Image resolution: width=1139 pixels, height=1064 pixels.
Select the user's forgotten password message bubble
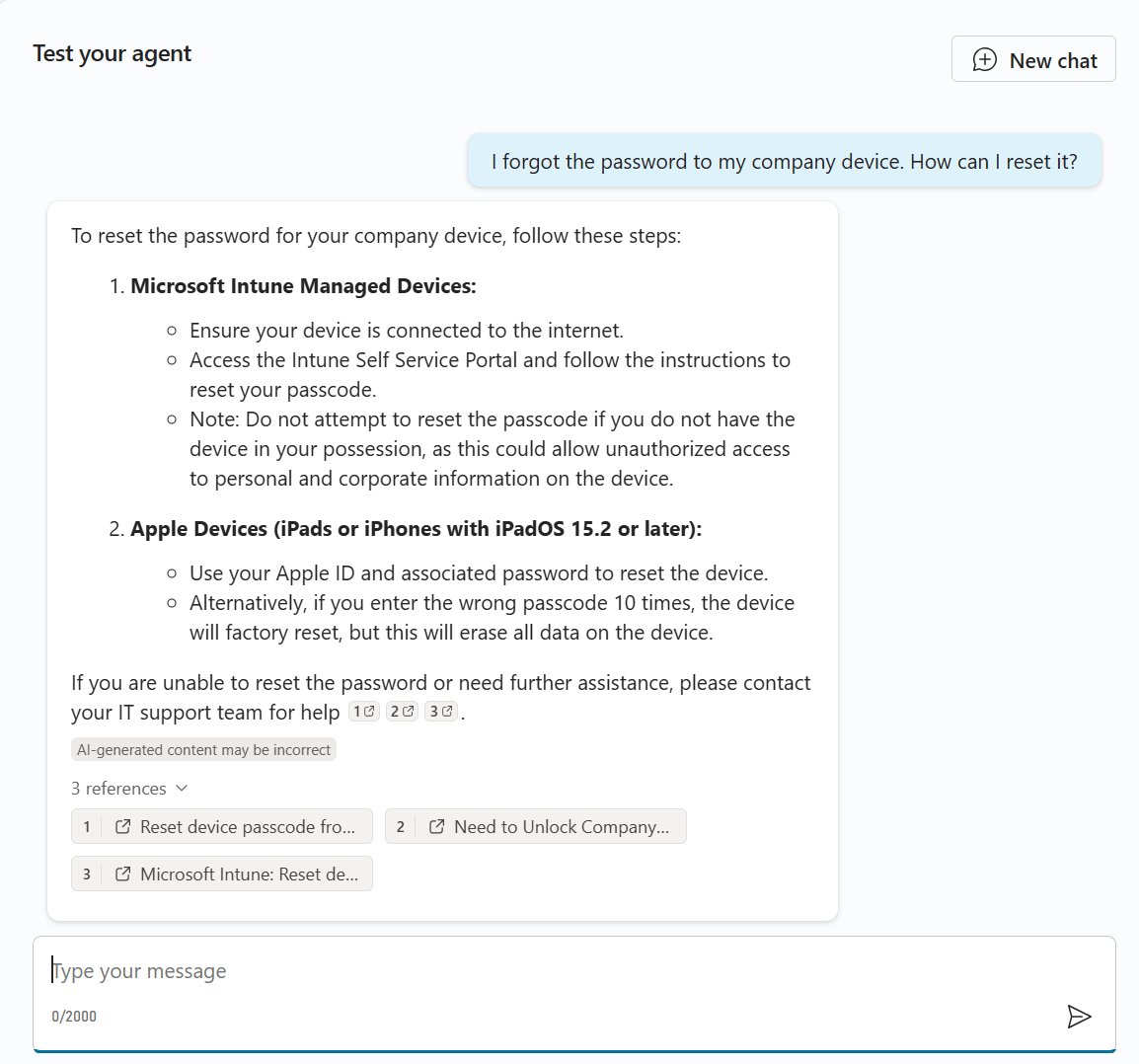pyautogui.click(x=784, y=162)
